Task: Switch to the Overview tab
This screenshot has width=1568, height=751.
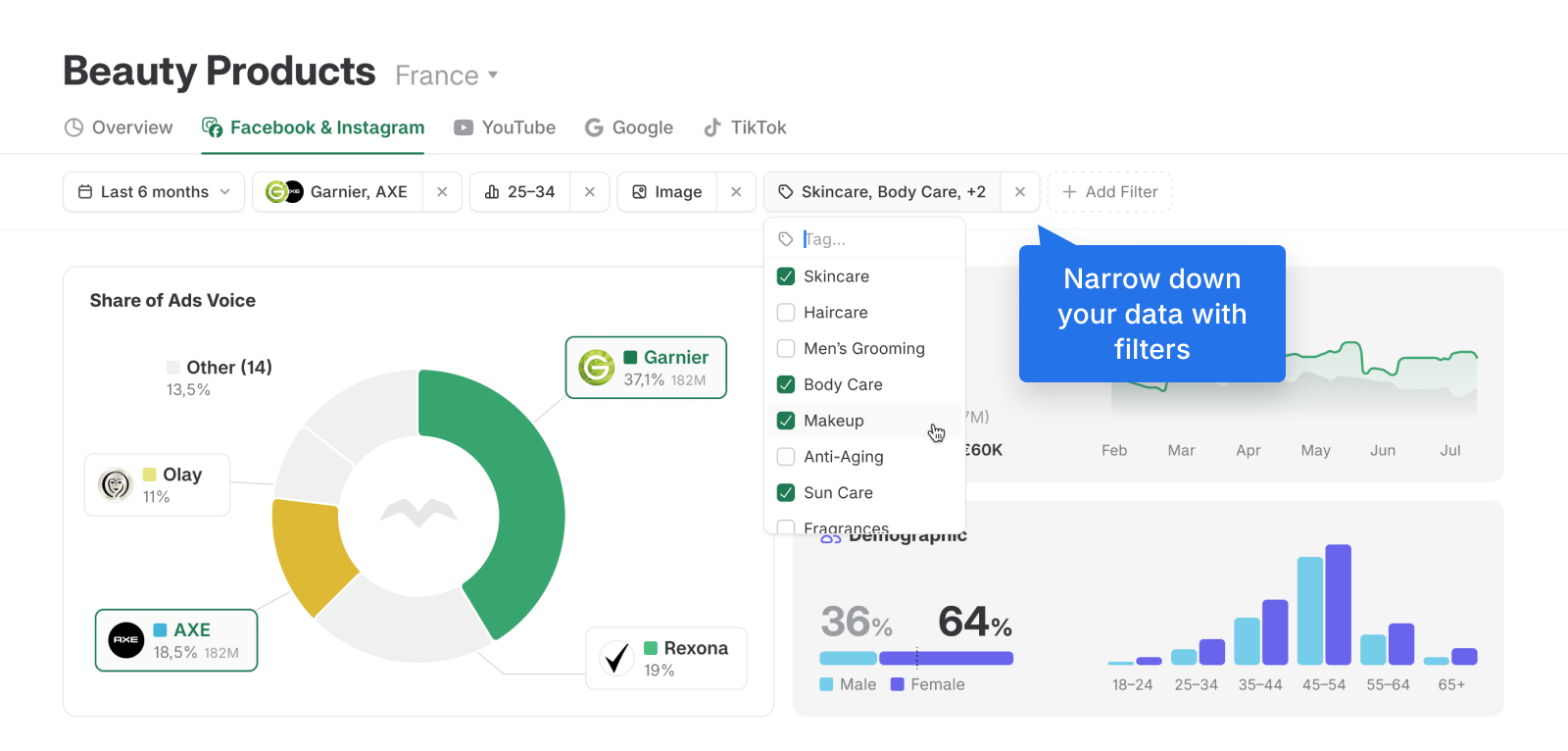Action: (x=119, y=127)
